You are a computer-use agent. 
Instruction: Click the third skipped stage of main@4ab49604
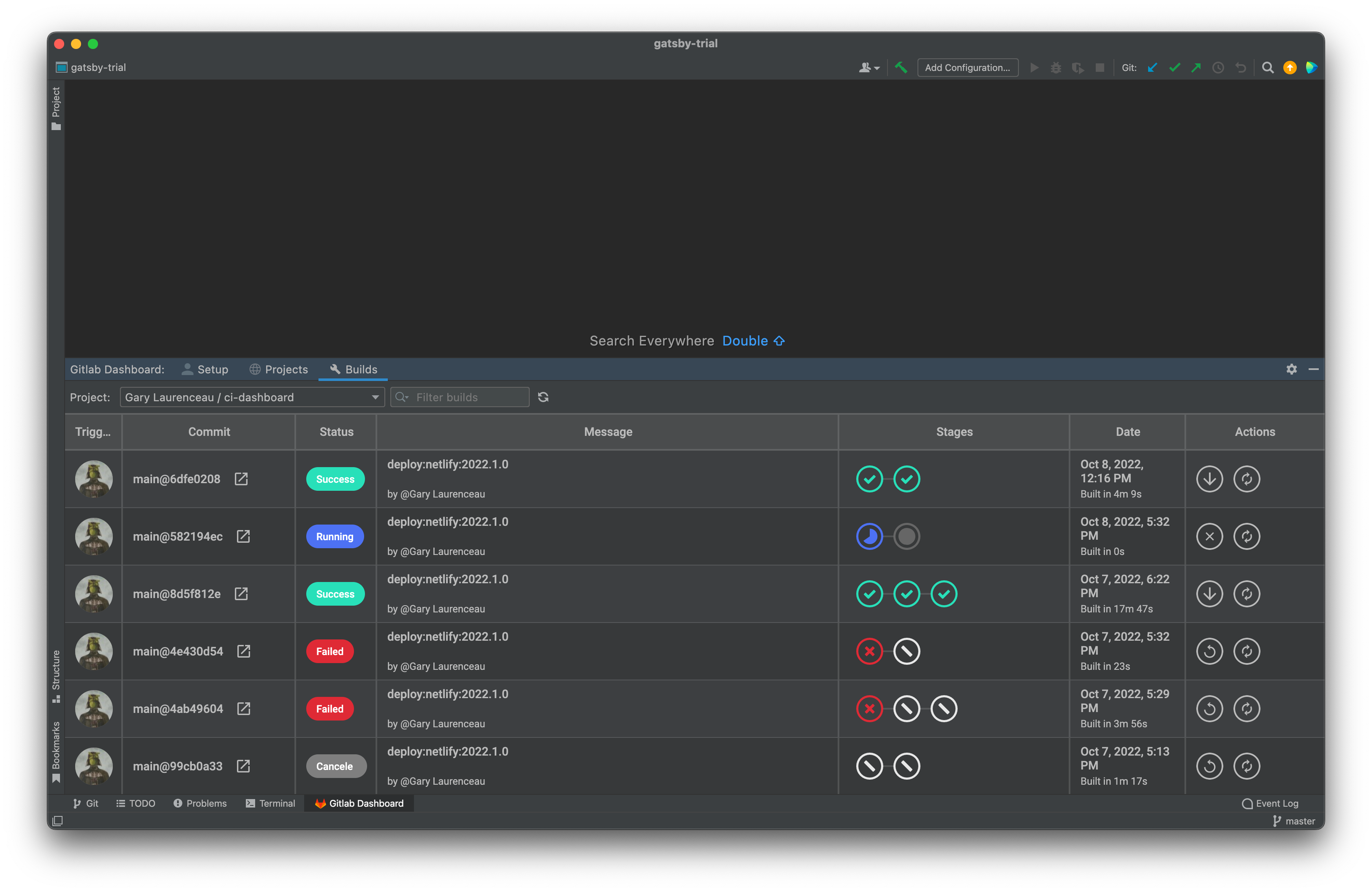point(944,709)
